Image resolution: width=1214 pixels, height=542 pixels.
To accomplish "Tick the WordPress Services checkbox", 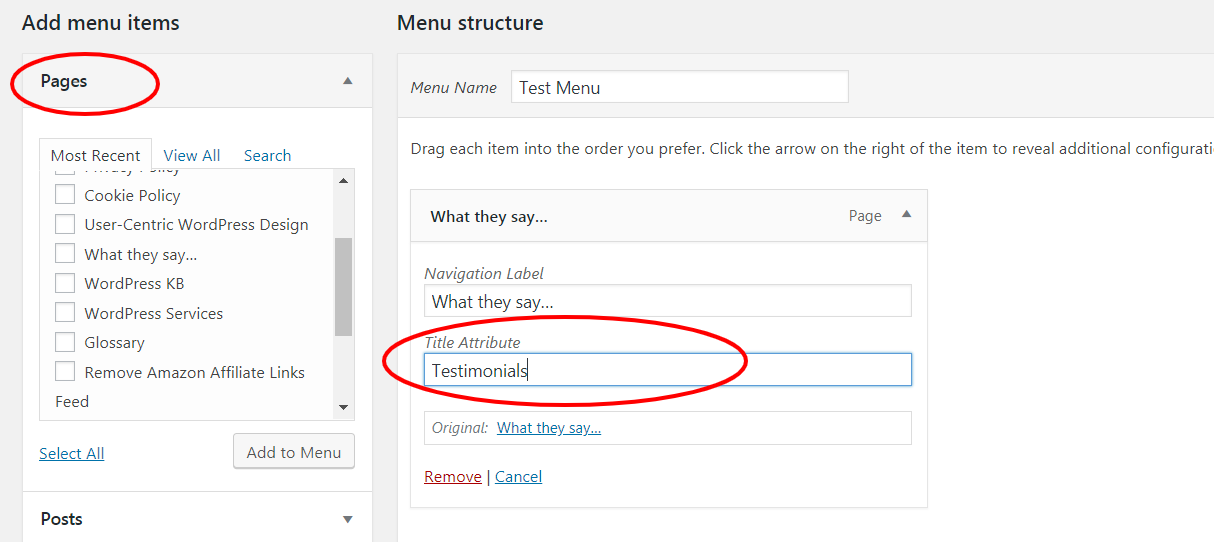I will [65, 313].
